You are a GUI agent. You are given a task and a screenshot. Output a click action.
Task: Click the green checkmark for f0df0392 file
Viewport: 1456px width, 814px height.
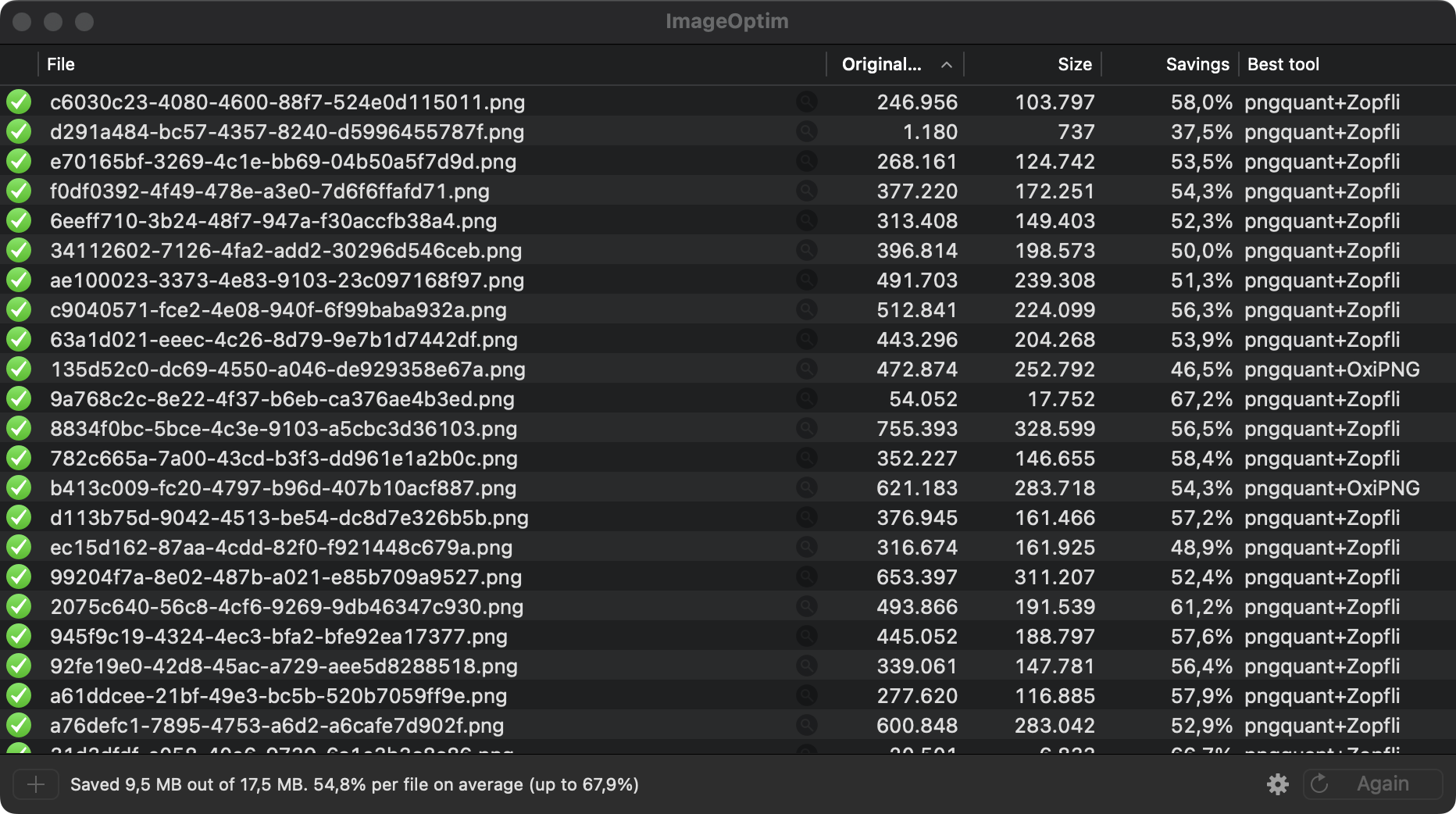point(19,191)
